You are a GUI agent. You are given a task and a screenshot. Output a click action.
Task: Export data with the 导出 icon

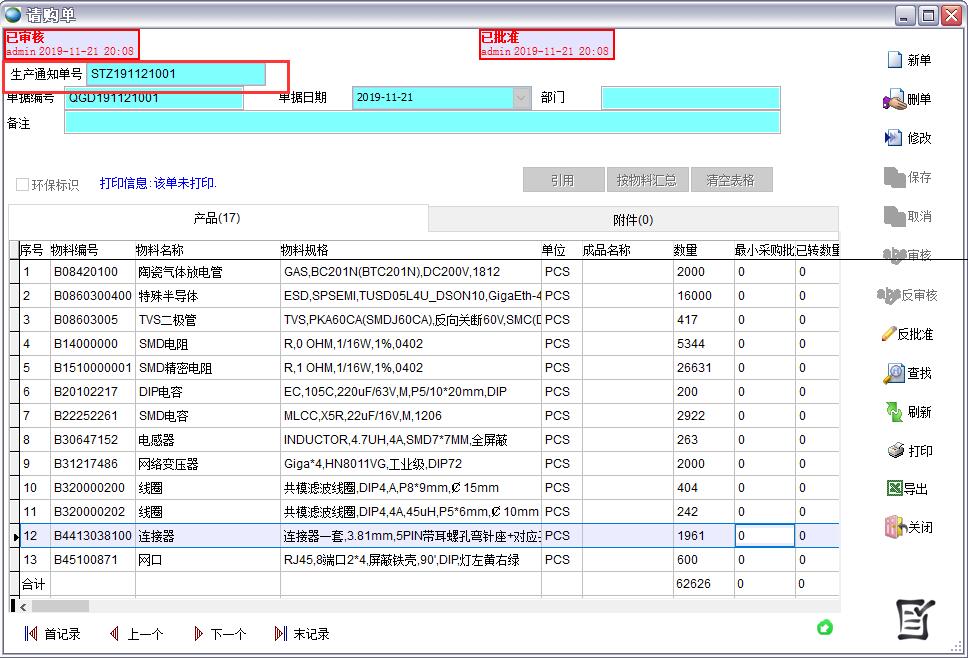(x=894, y=489)
